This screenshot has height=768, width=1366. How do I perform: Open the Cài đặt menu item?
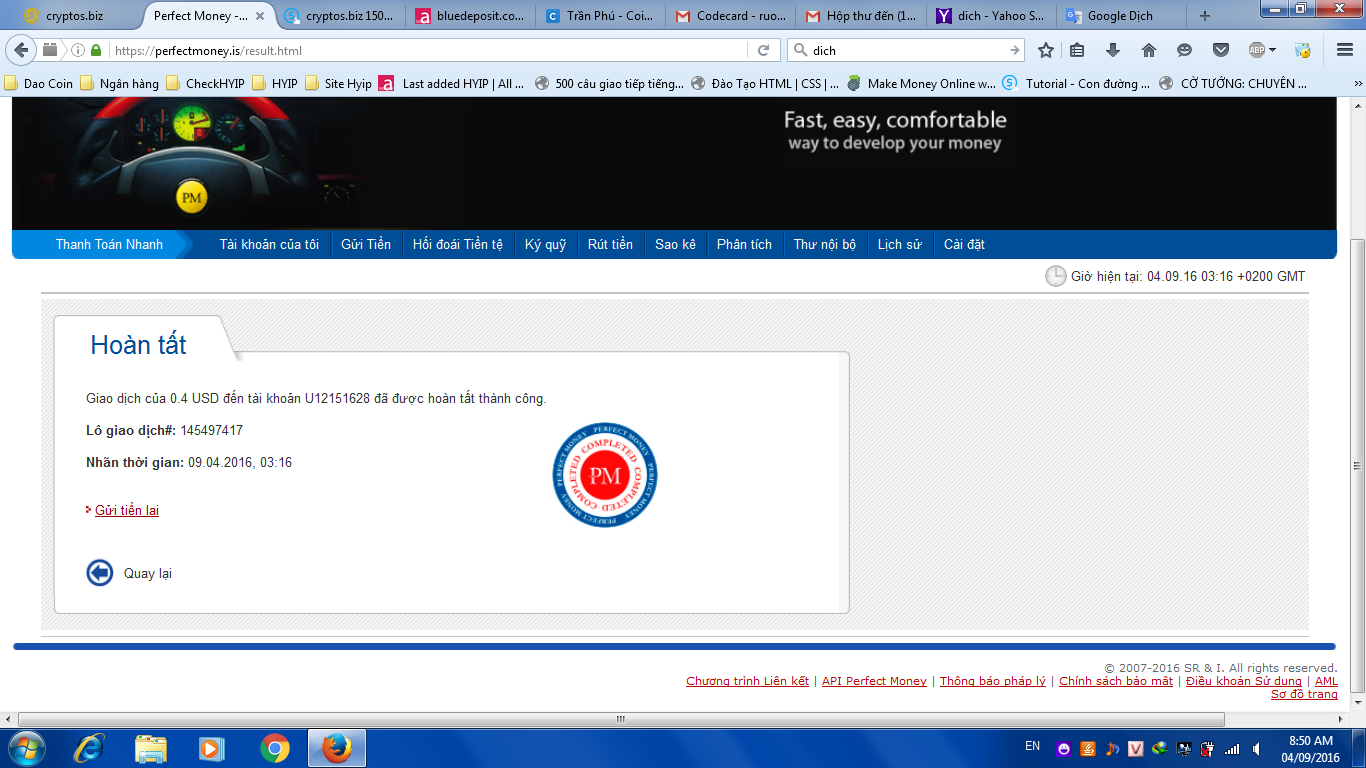(964, 244)
